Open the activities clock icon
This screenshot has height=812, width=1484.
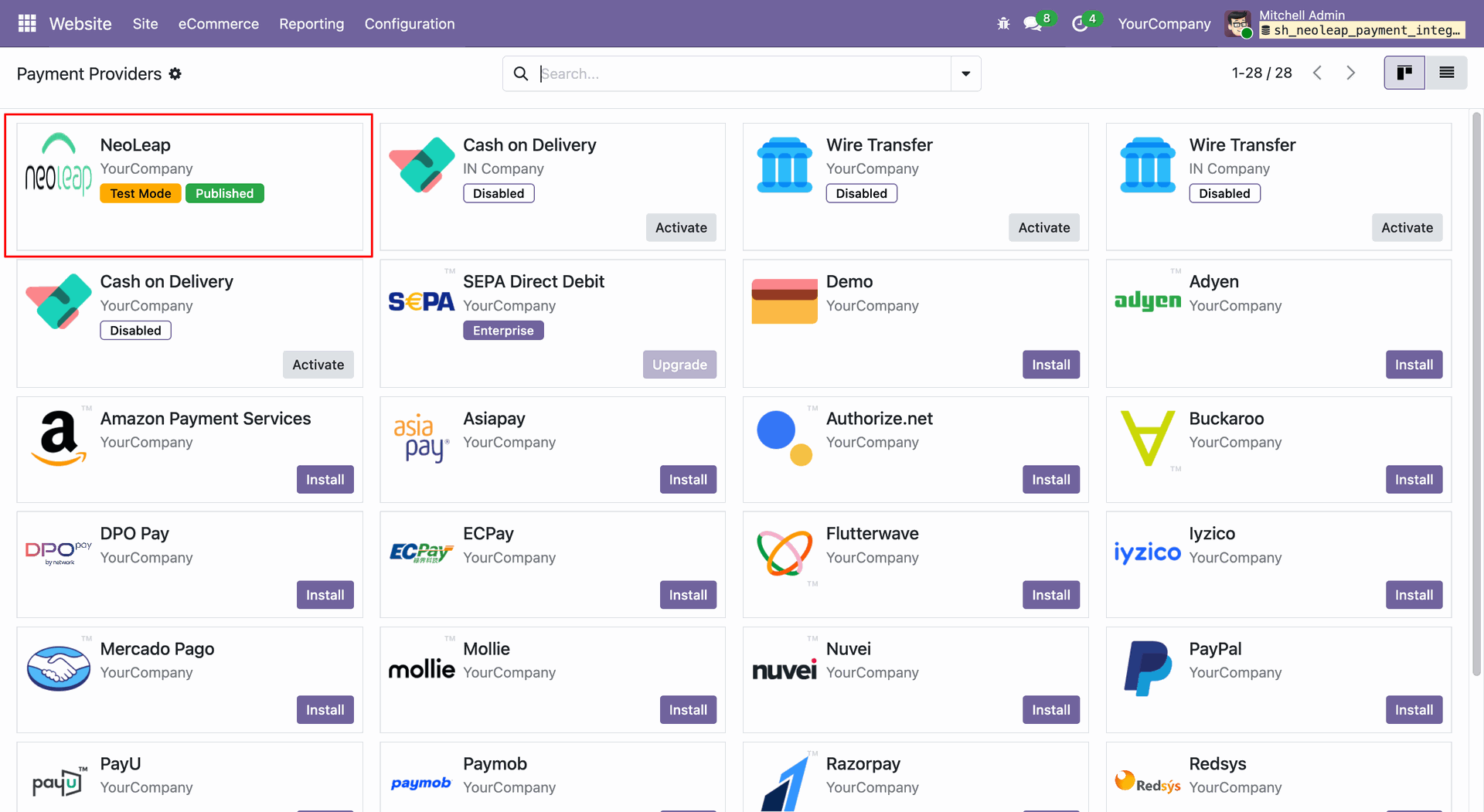point(1080,24)
